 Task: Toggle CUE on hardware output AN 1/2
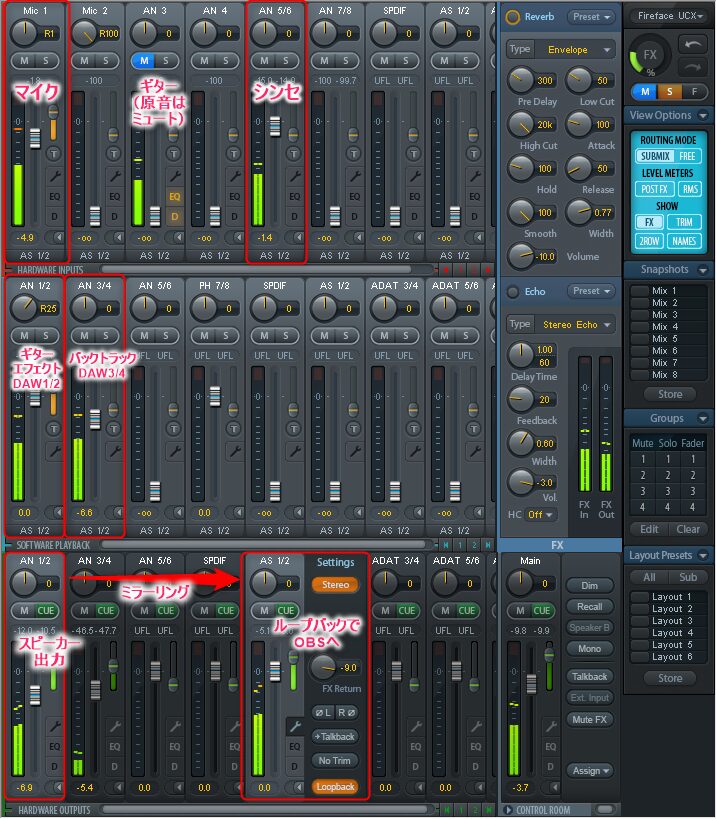[x=46, y=611]
